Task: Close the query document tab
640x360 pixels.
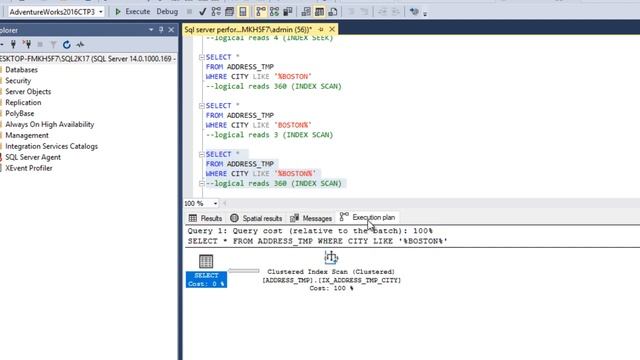Action: click(x=332, y=29)
